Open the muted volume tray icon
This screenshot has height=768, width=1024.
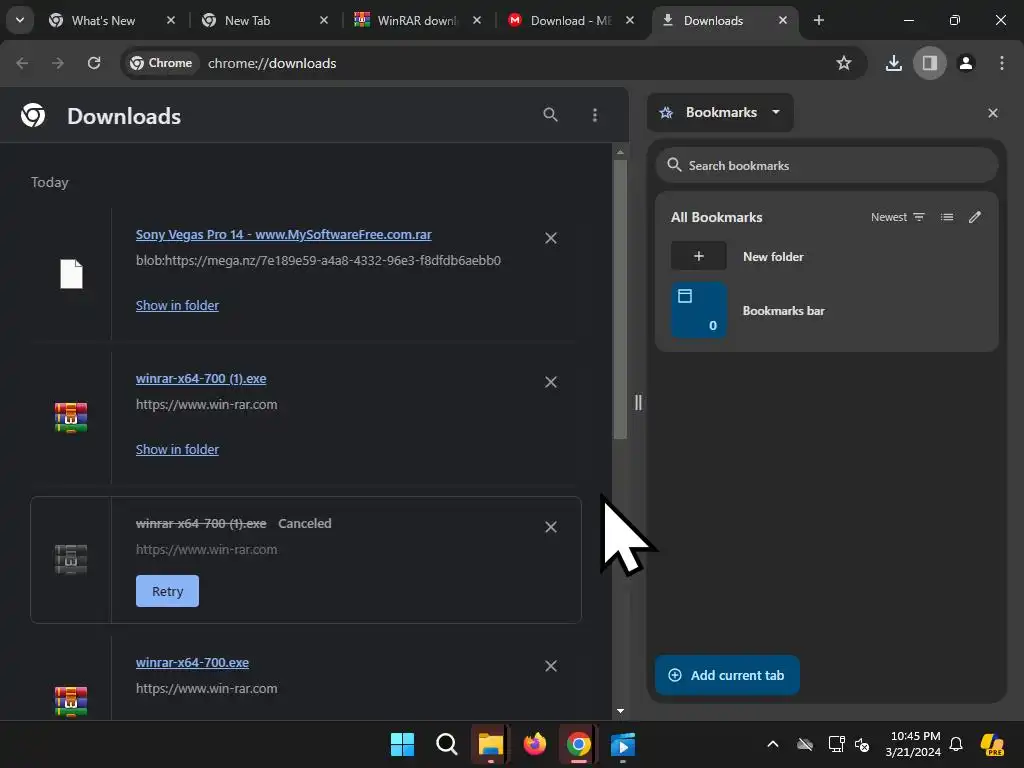pos(862,744)
